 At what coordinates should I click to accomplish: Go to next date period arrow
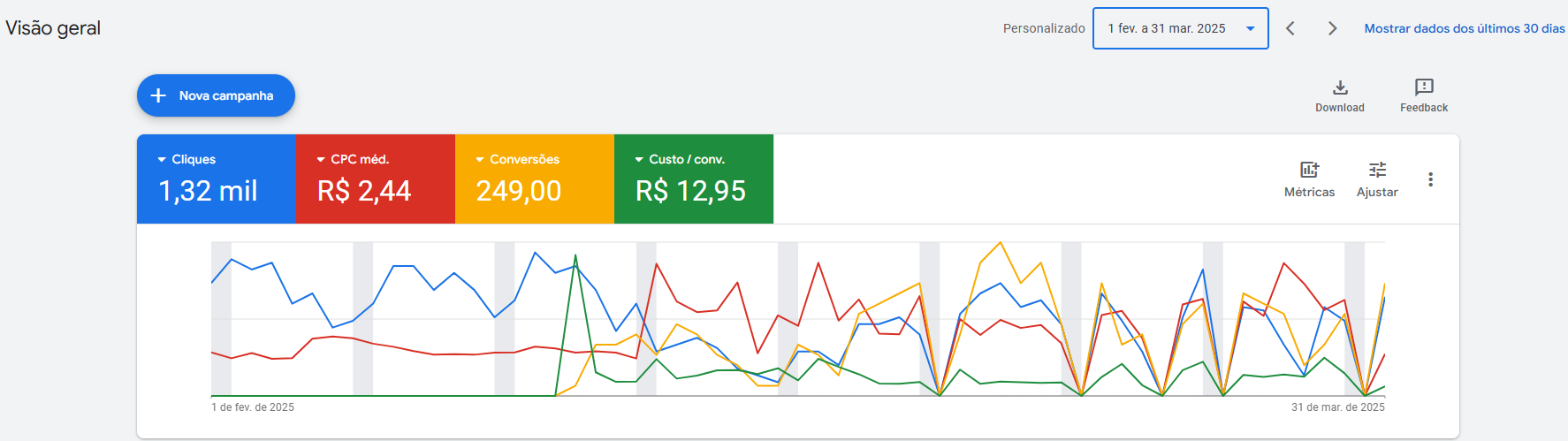tap(1332, 28)
